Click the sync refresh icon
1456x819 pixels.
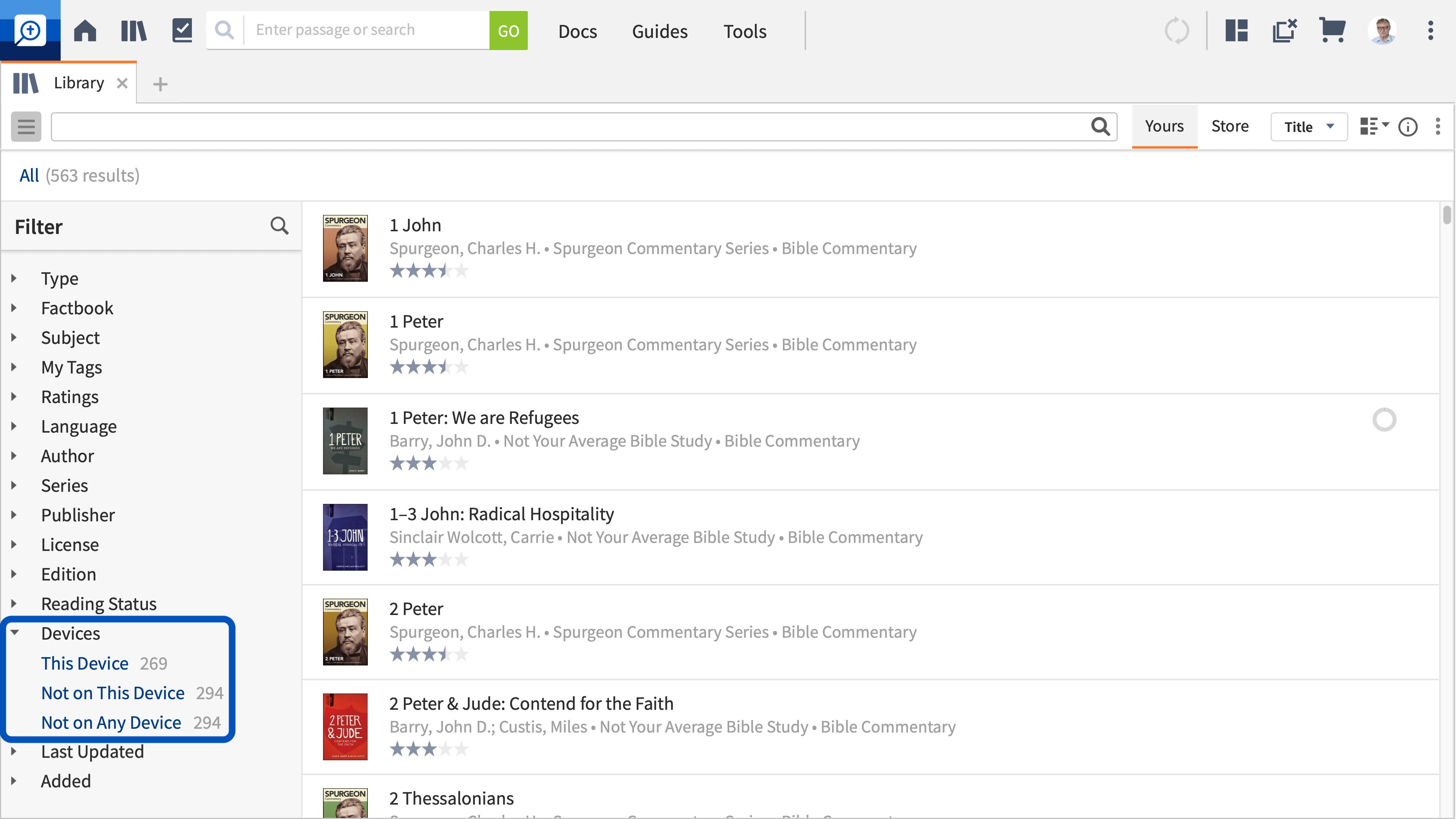tap(1177, 30)
